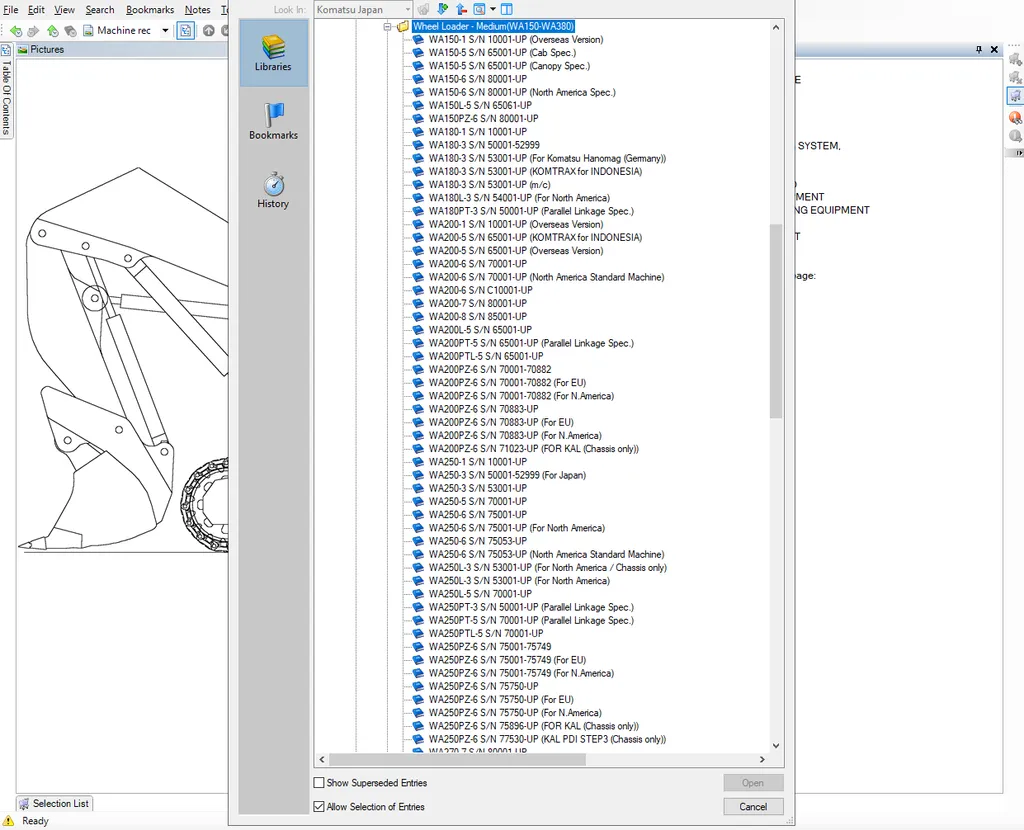The image size is (1024, 830).
Task: Open the Search menu
Action: pos(100,10)
